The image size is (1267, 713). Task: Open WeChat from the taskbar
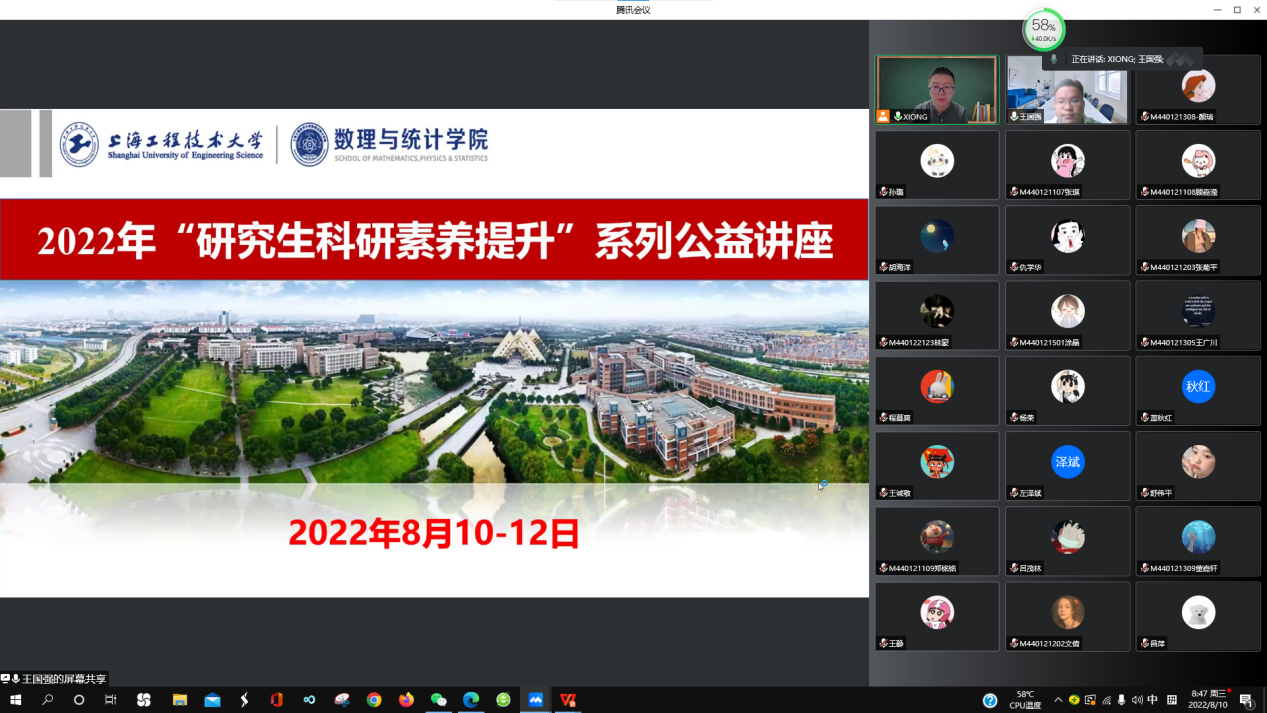(438, 700)
